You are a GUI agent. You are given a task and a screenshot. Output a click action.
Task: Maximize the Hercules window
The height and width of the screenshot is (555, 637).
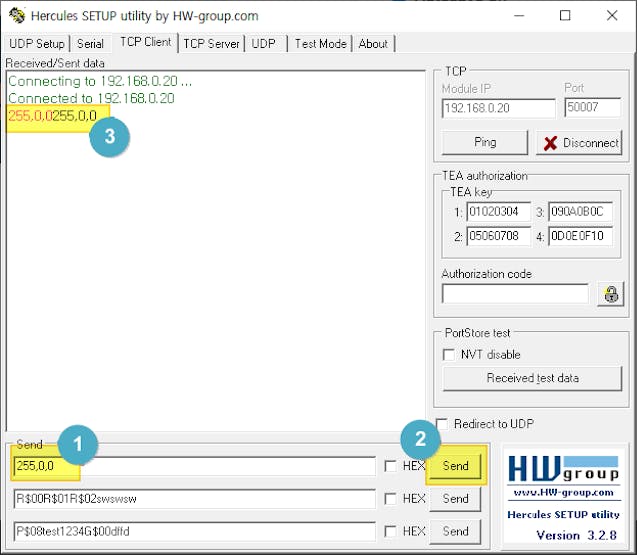(x=565, y=16)
